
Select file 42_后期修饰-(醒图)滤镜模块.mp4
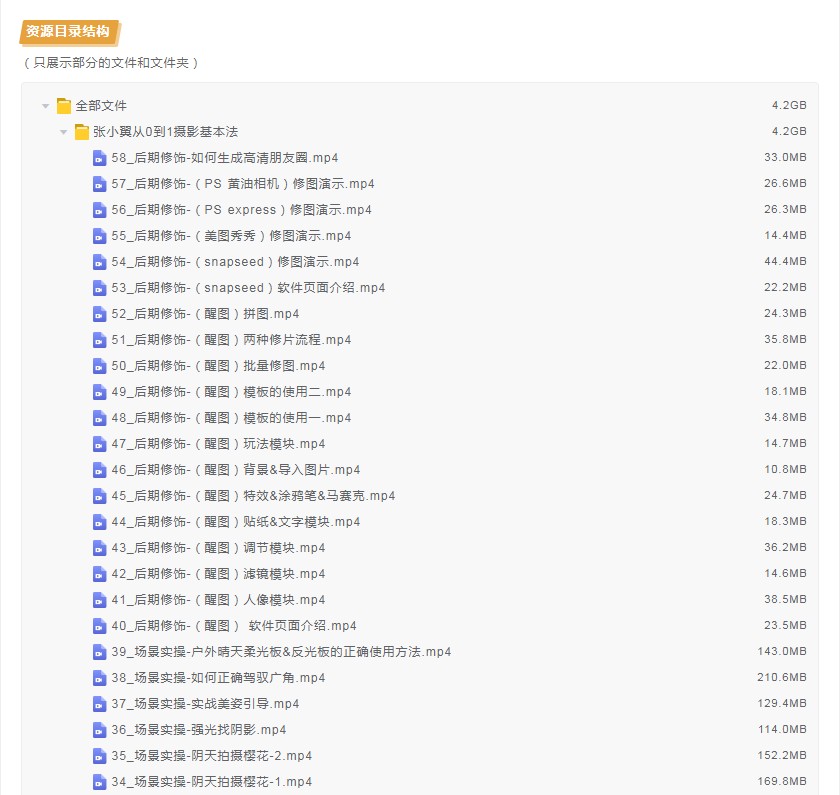click(219, 574)
